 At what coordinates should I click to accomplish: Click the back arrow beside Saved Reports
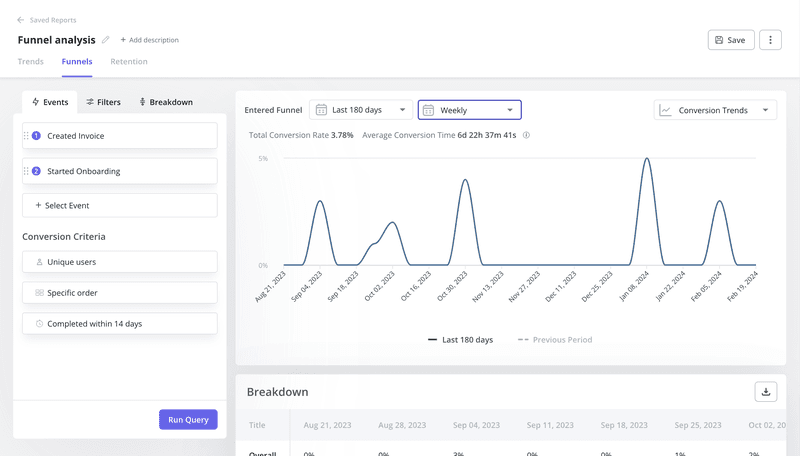coord(21,20)
